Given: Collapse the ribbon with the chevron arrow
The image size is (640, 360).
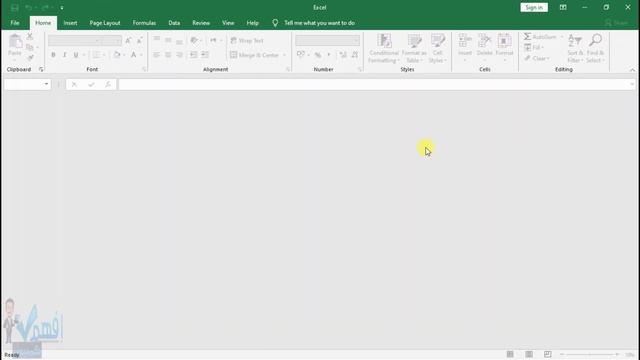Looking at the screenshot, I should pos(632,70).
